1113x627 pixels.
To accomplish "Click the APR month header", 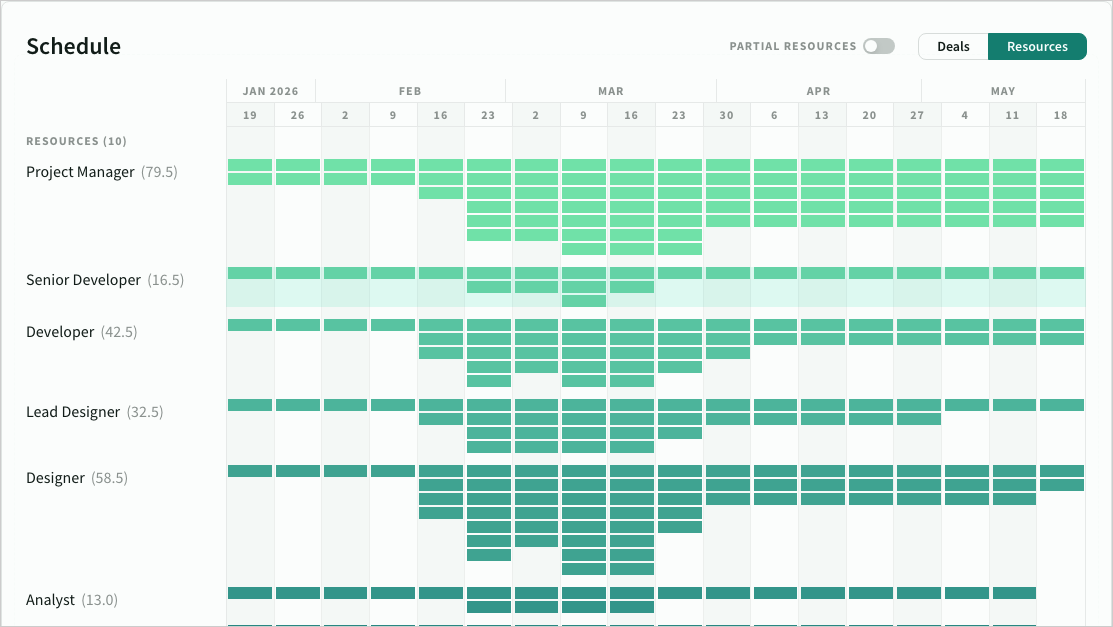I will (x=818, y=91).
